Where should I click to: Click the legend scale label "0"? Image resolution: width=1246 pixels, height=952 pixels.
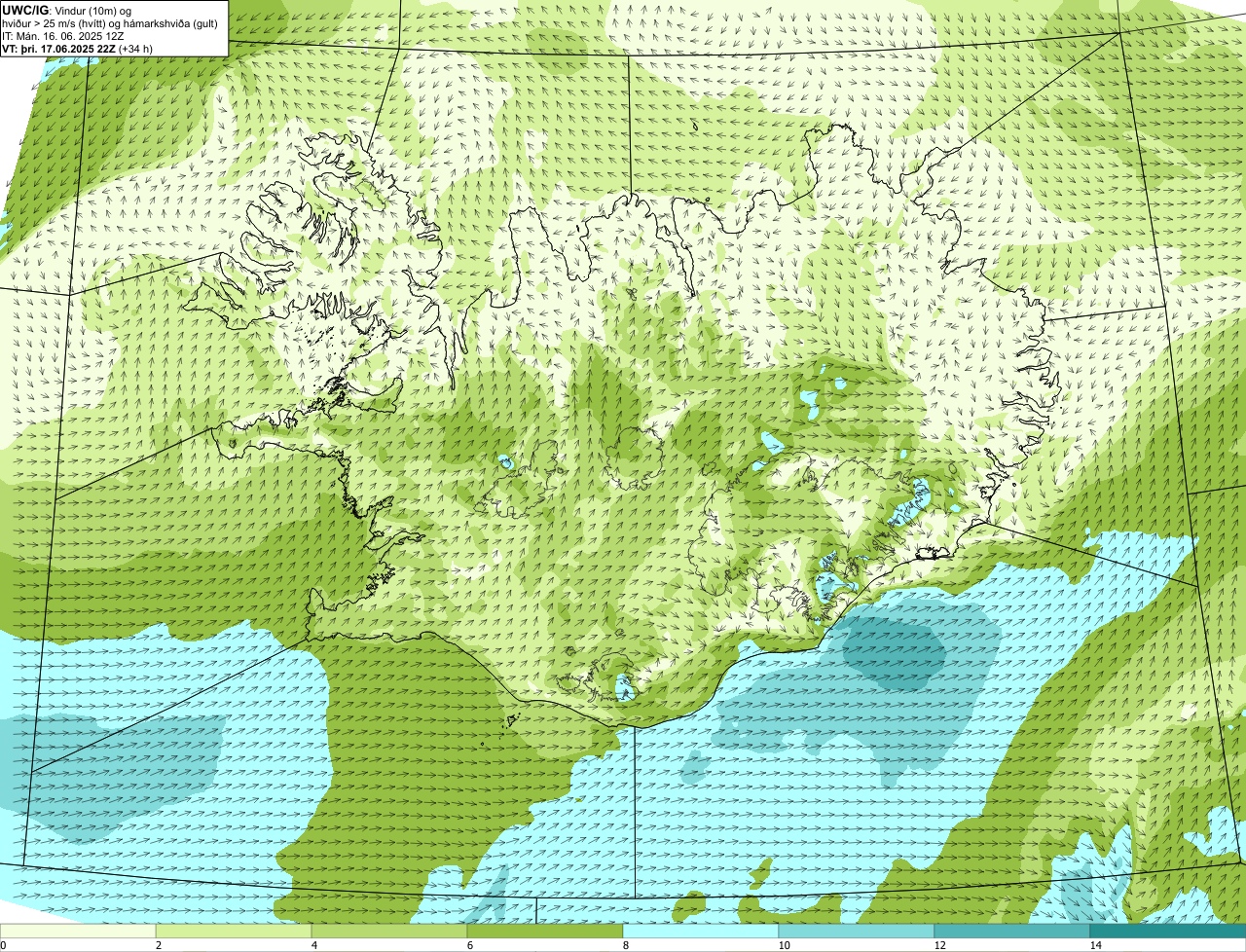pyautogui.click(x=3, y=945)
